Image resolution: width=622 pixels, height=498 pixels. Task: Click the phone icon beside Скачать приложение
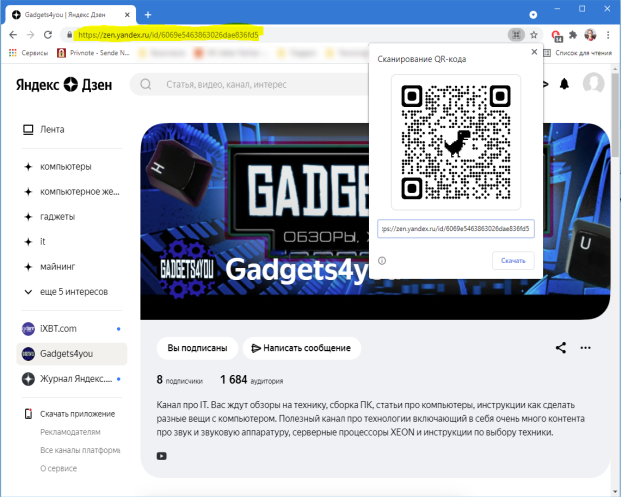tap(28, 414)
